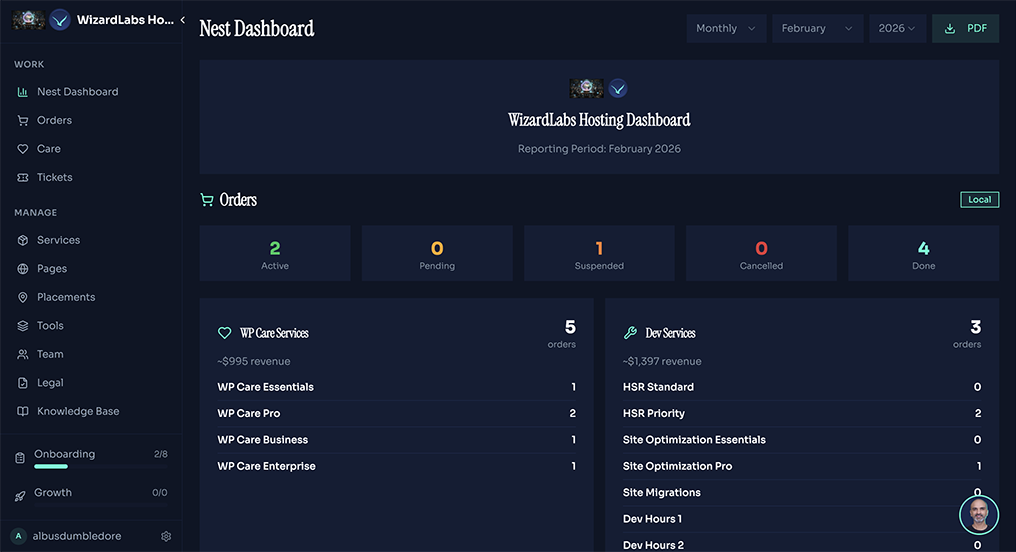This screenshot has width=1016, height=552.
Task: Open the Legal menu item
Action: (50, 383)
